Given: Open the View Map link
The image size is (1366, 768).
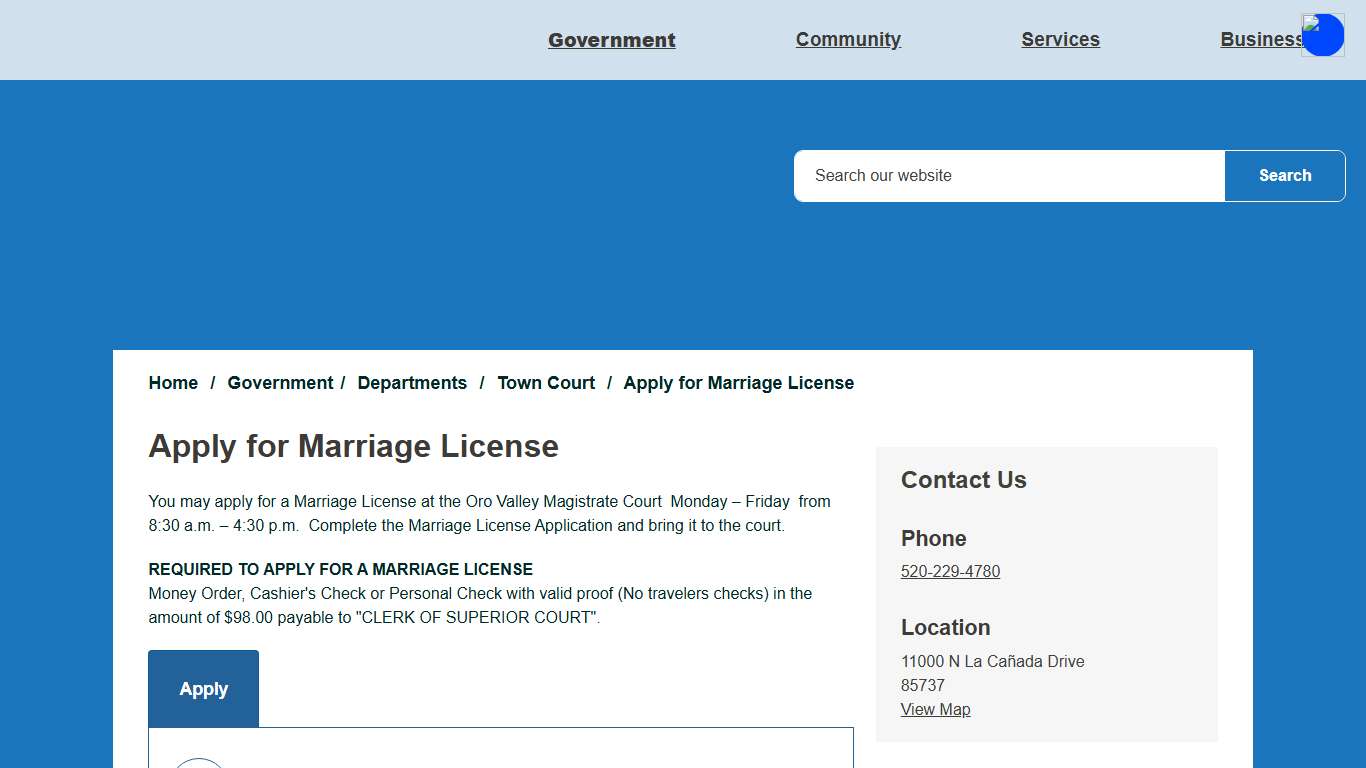Looking at the screenshot, I should (x=935, y=709).
